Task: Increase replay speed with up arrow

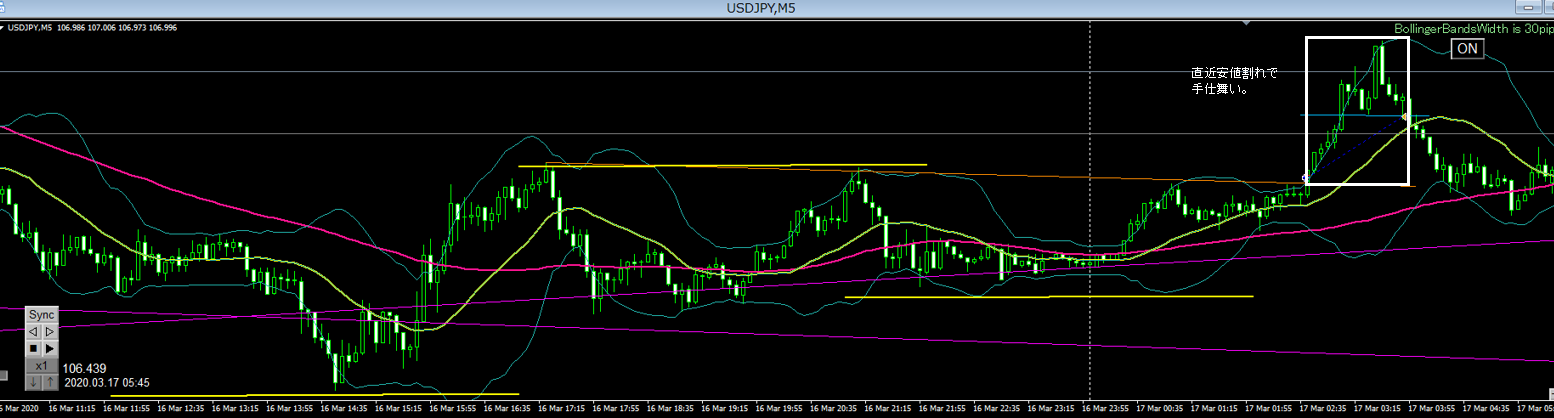Action: 50,382
